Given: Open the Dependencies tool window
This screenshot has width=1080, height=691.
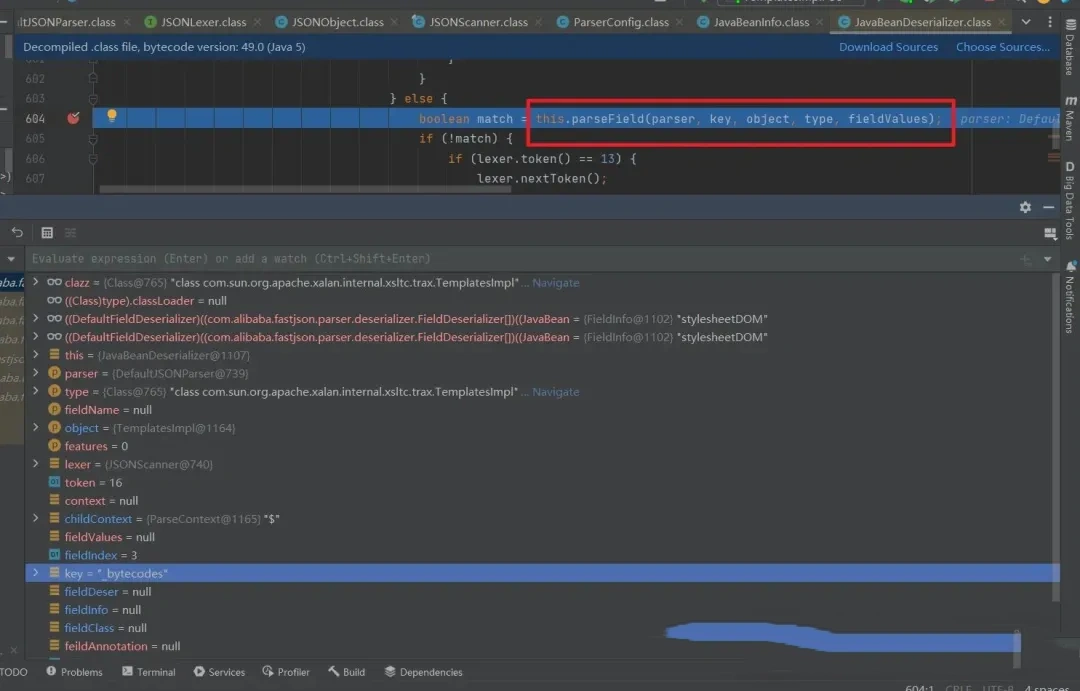Looking at the screenshot, I should pyautogui.click(x=424, y=672).
